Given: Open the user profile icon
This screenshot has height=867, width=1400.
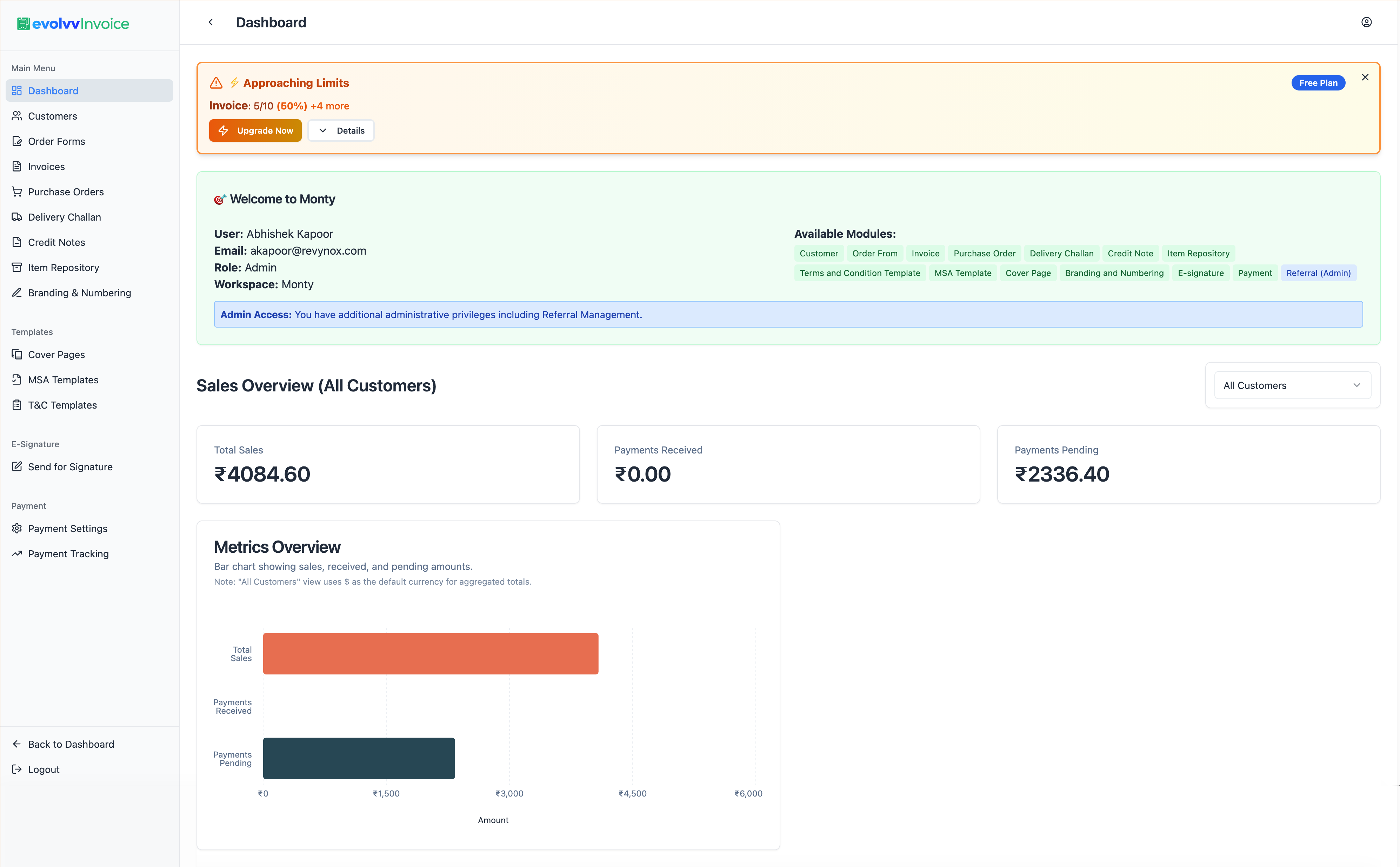Looking at the screenshot, I should point(1367,22).
